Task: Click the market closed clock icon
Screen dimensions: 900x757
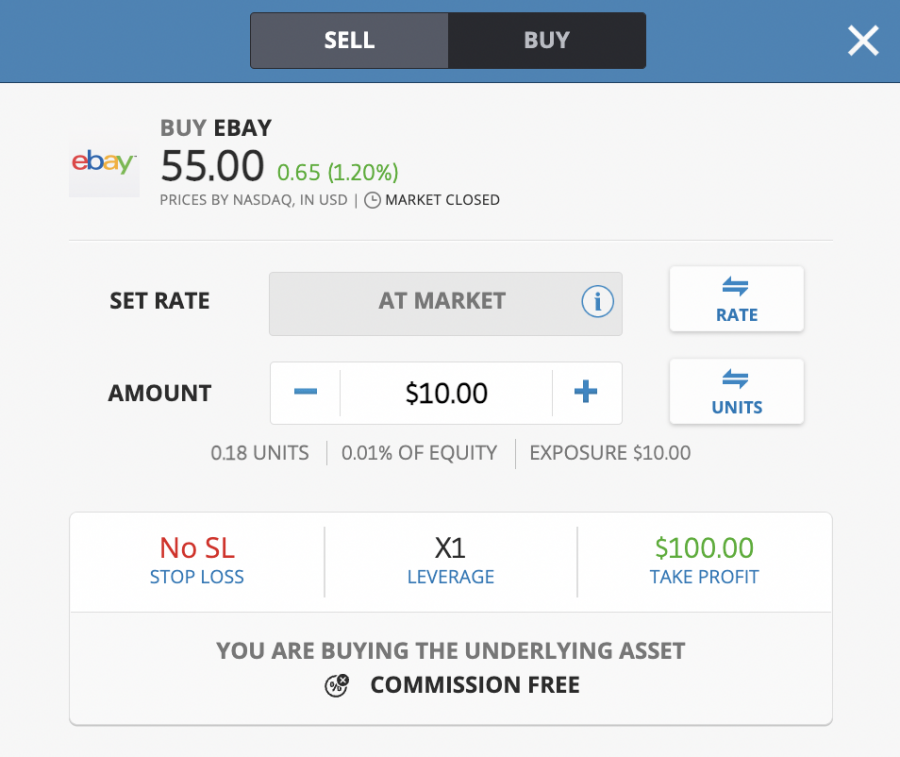Action: (x=372, y=200)
